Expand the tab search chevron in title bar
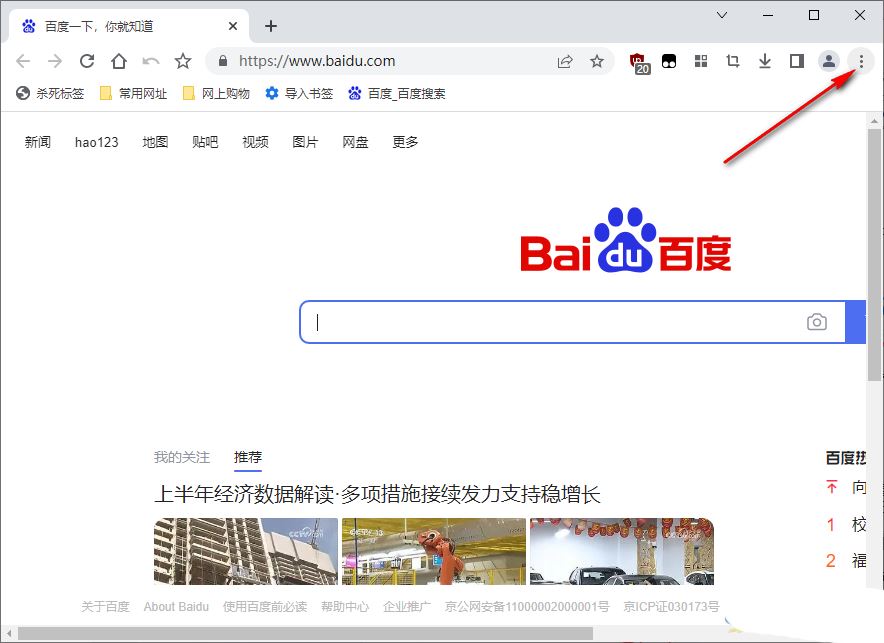The height and width of the screenshot is (643, 884). (x=723, y=15)
